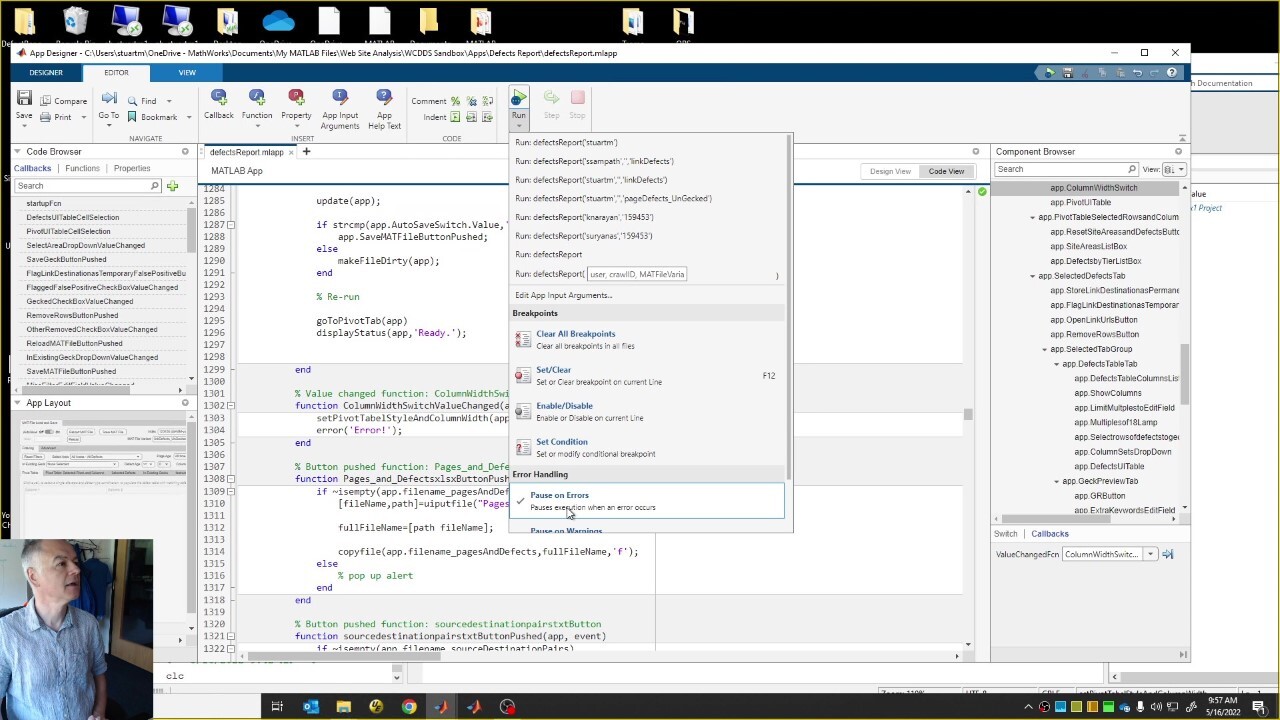1280x720 pixels.
Task: Open the ValueChangedFcn callback dropdown
Action: [x=1150, y=554]
